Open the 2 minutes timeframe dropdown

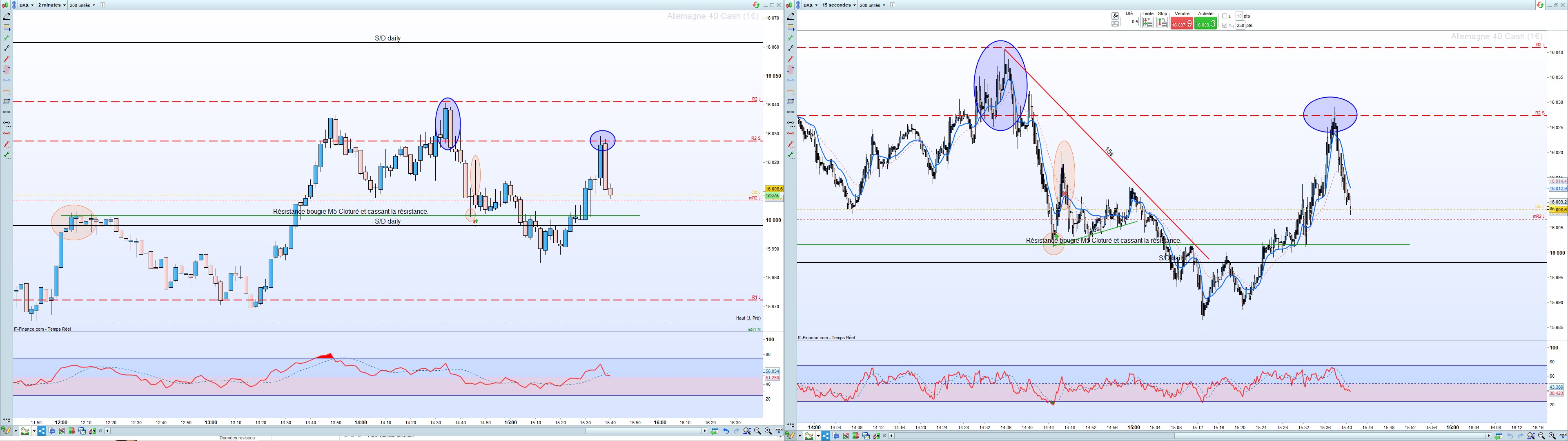click(52, 5)
